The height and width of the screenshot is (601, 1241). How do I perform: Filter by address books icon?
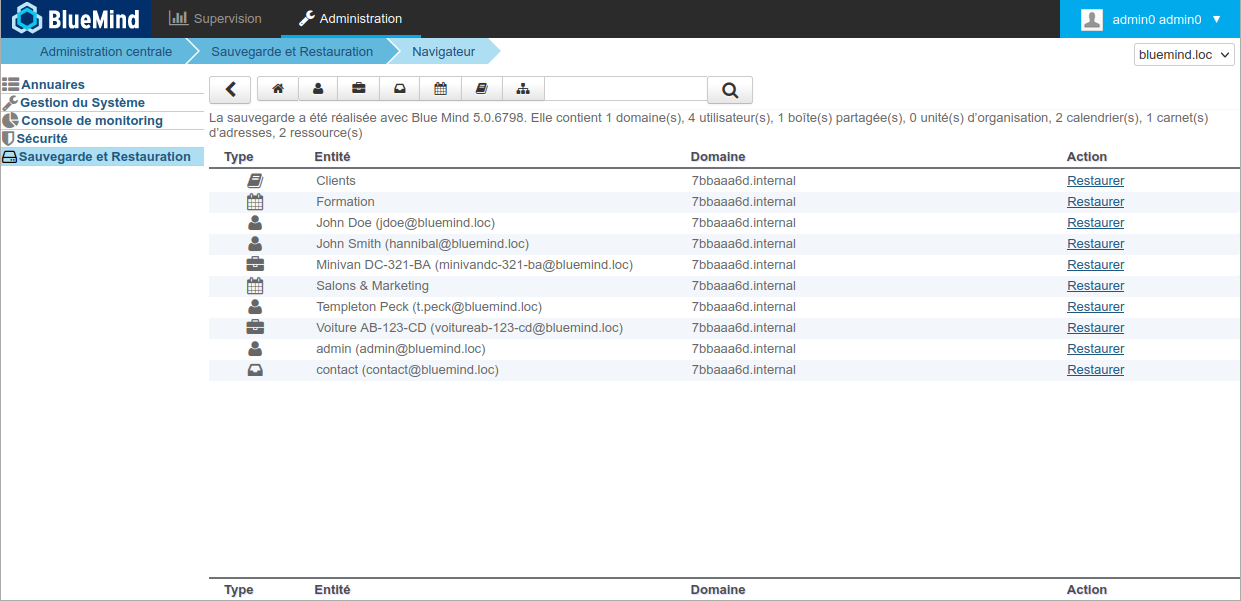click(x=481, y=89)
